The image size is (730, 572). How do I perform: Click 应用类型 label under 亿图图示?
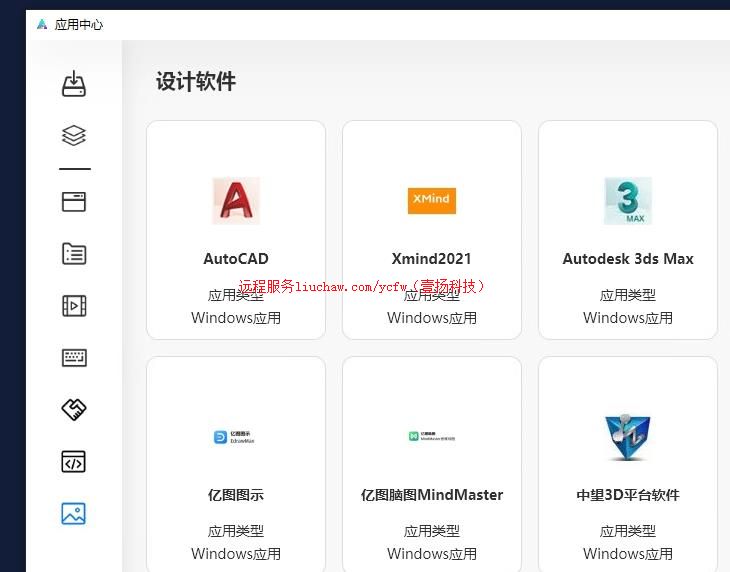pyautogui.click(x=236, y=531)
